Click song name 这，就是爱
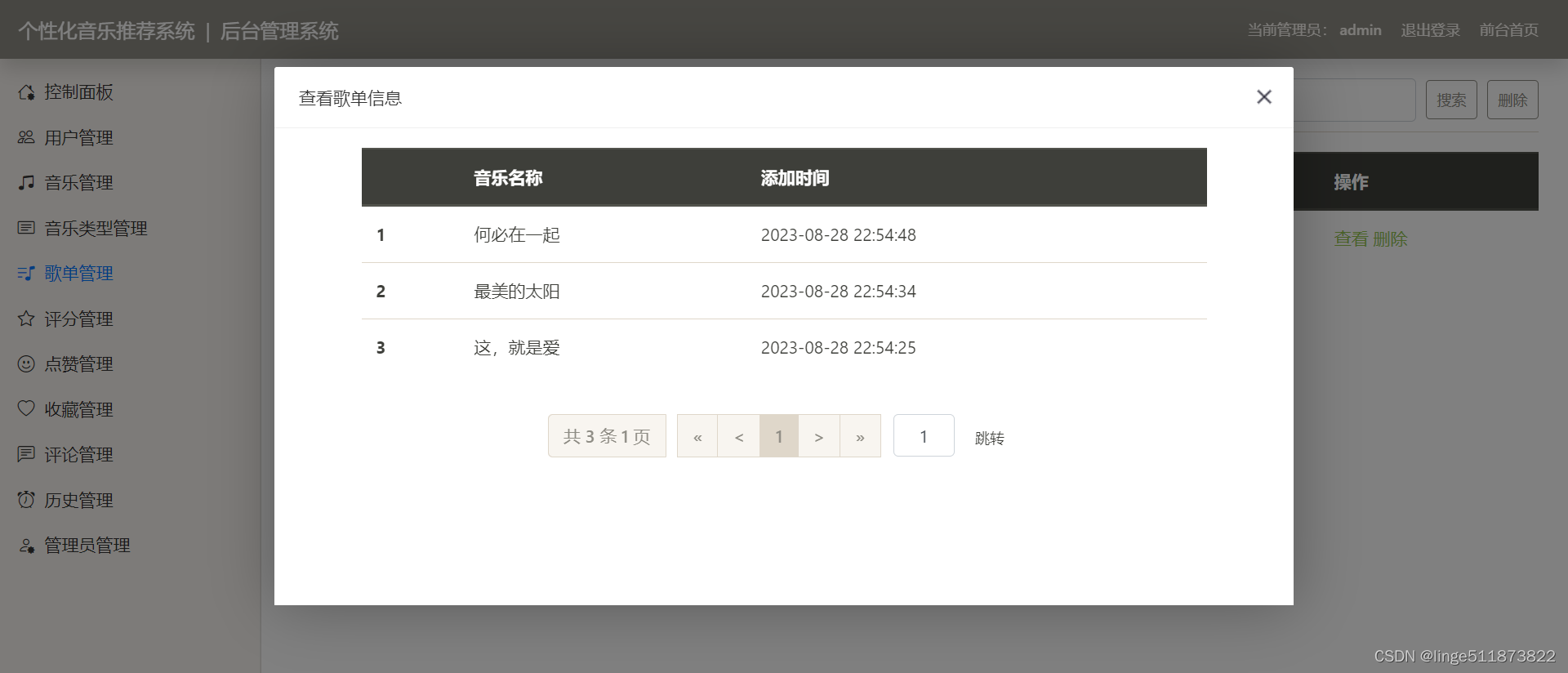 click(517, 348)
